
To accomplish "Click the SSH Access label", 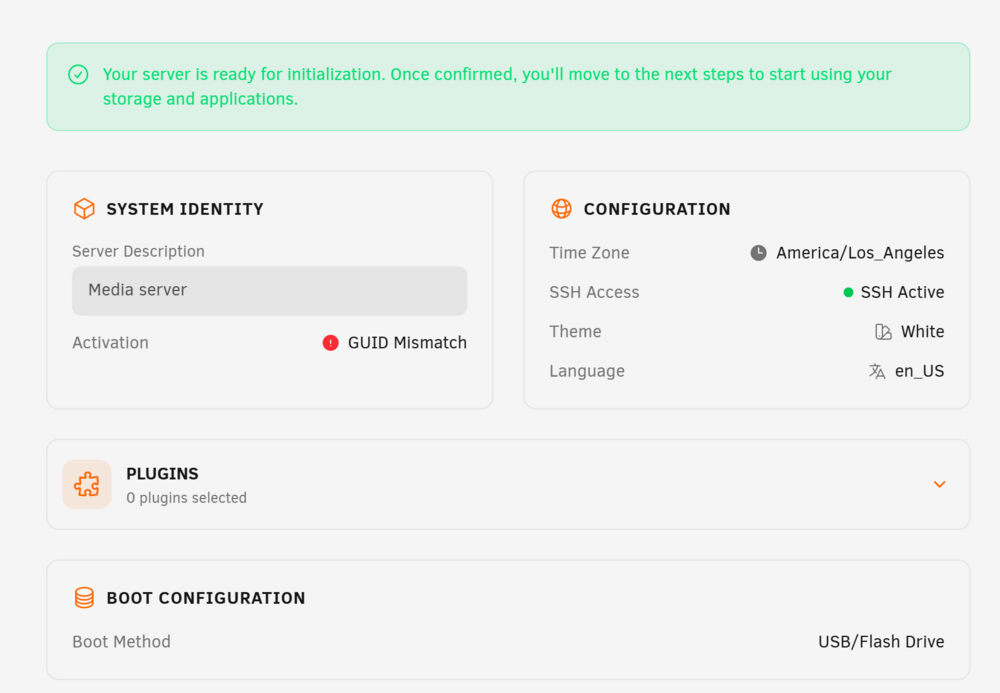I will coord(594,293).
